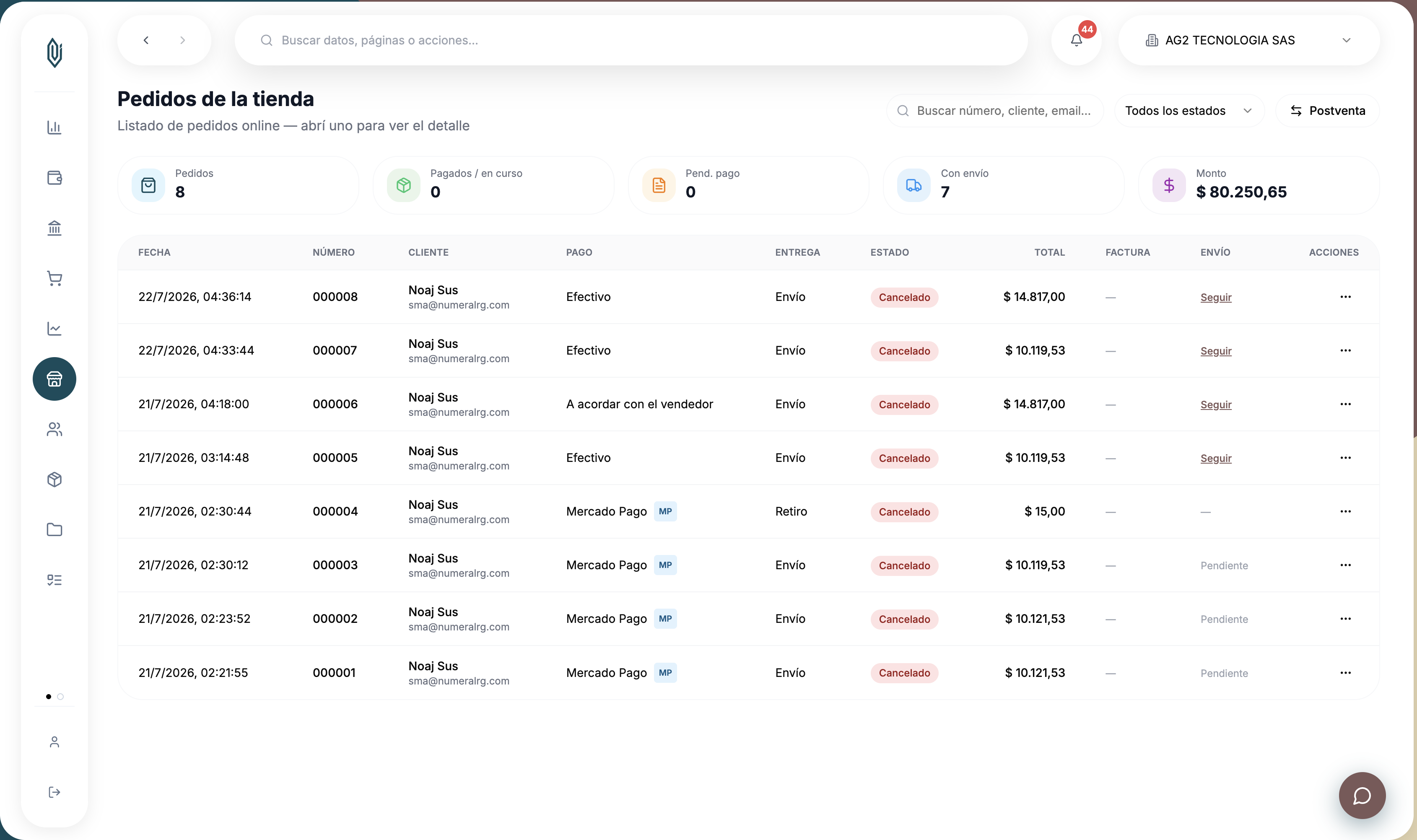Follow shipment Seguir for order 000007
Screen dimensions: 1417x840
point(1215,351)
